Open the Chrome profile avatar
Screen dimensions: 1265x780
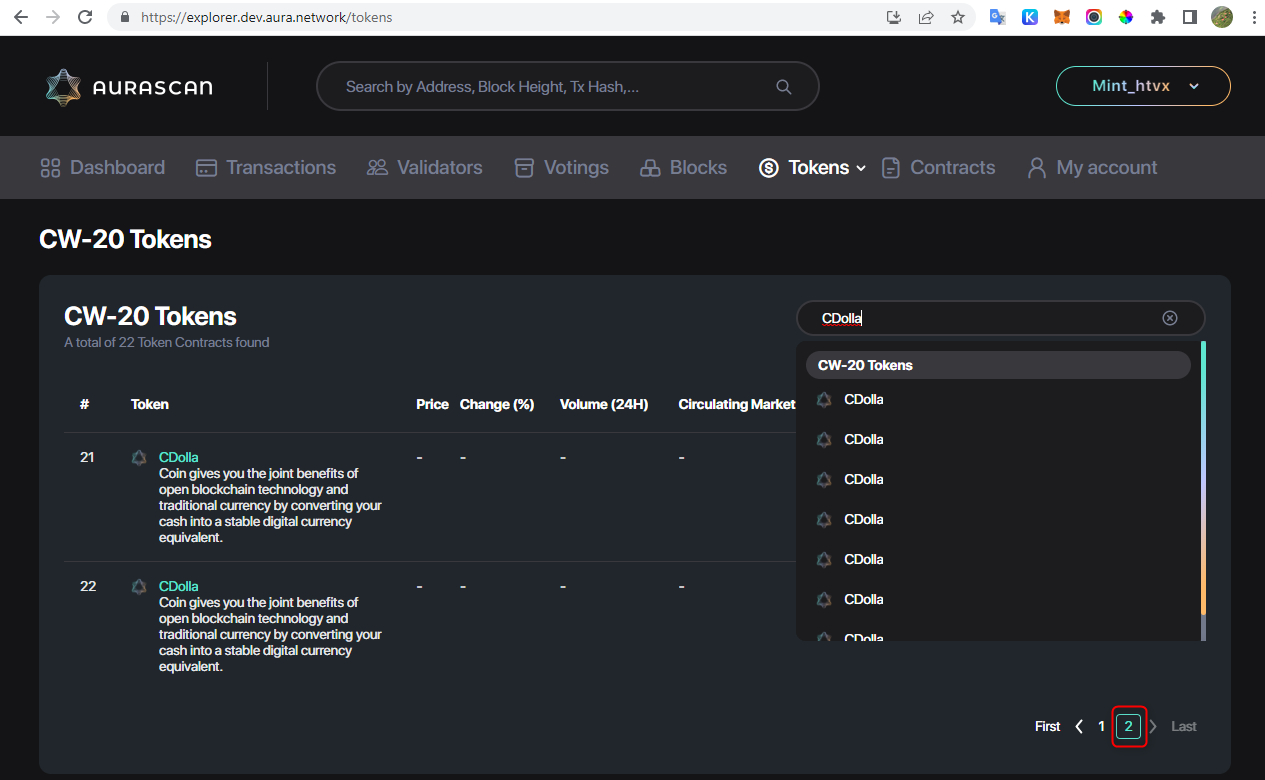1221,17
